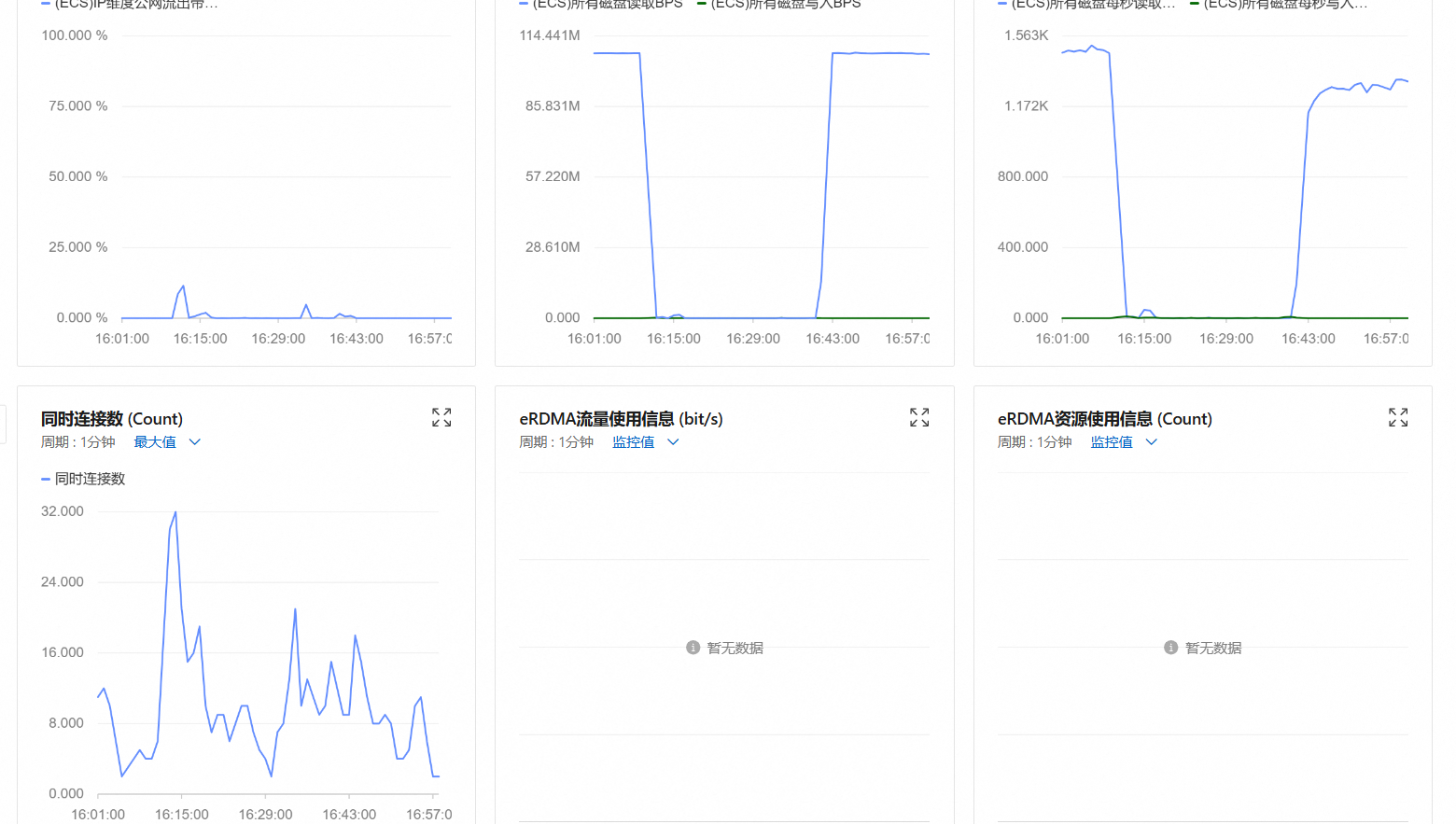Enlarge the eRDMA流量使用信息 chart

[919, 417]
